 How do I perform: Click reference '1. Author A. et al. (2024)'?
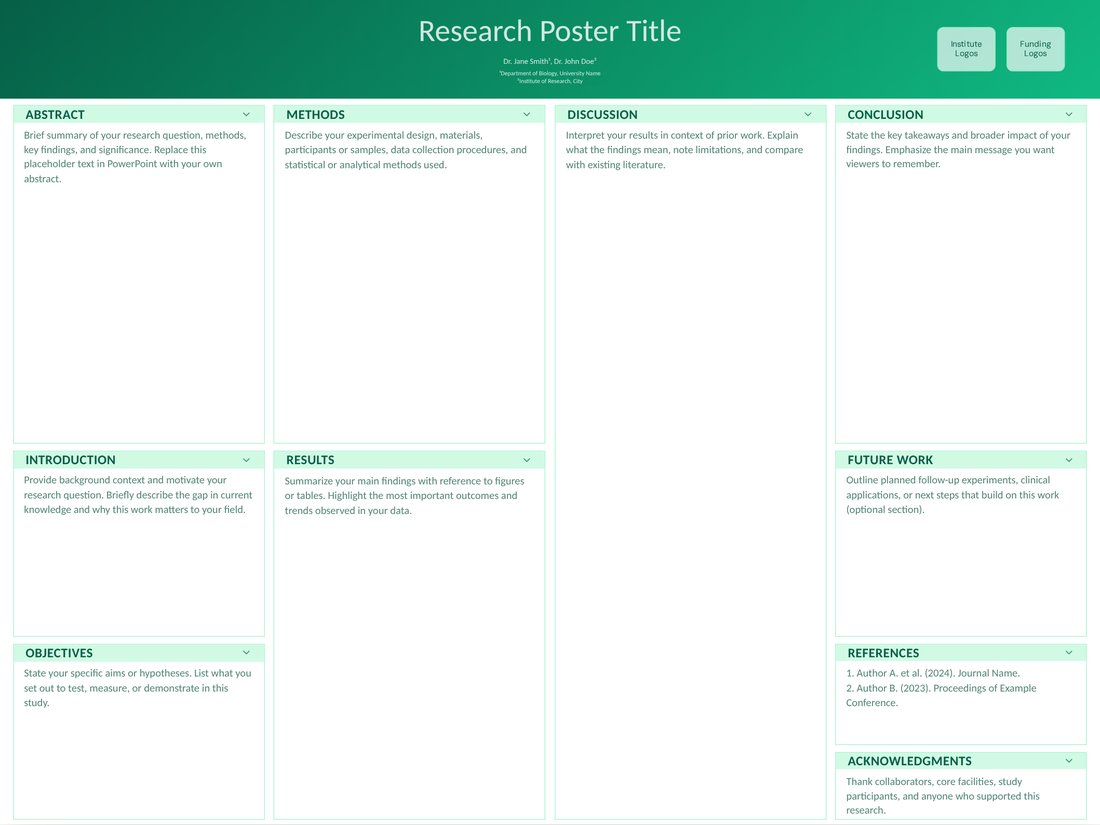pos(933,673)
